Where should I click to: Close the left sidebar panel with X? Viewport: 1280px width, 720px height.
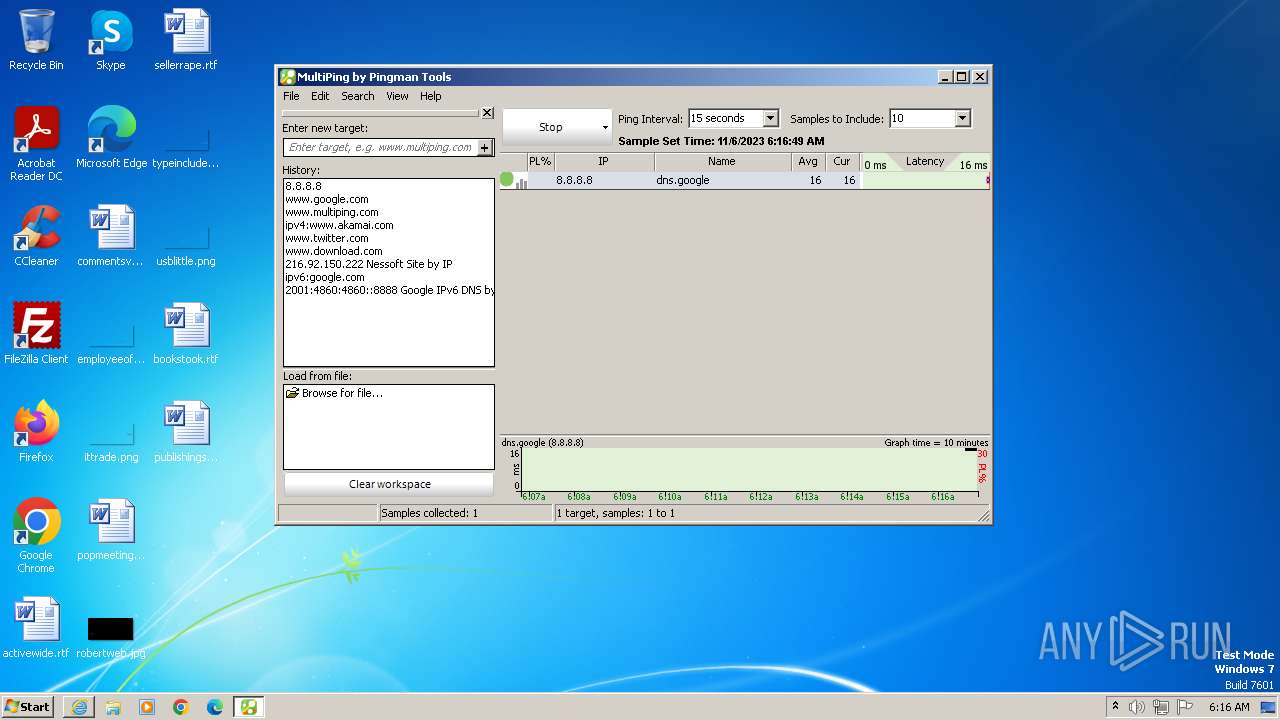pos(487,113)
